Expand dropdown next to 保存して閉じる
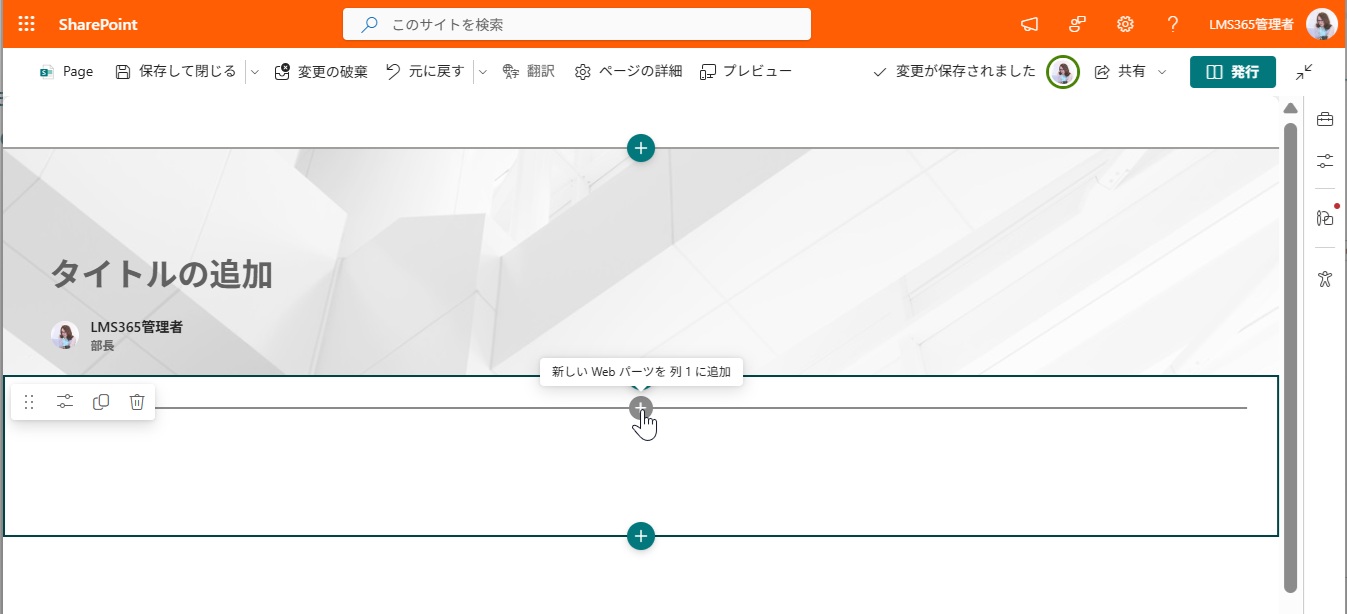 (x=254, y=72)
